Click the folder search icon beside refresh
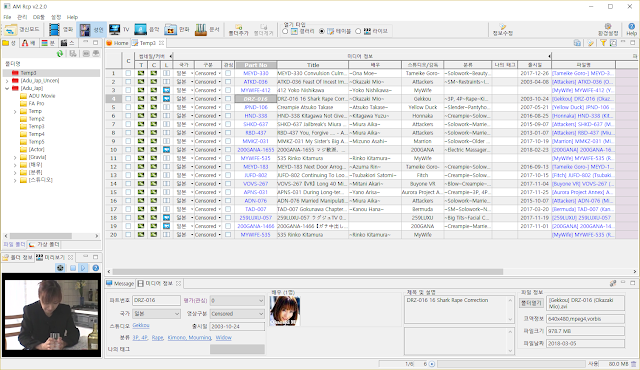The height and width of the screenshot is (370, 640). (73, 53)
